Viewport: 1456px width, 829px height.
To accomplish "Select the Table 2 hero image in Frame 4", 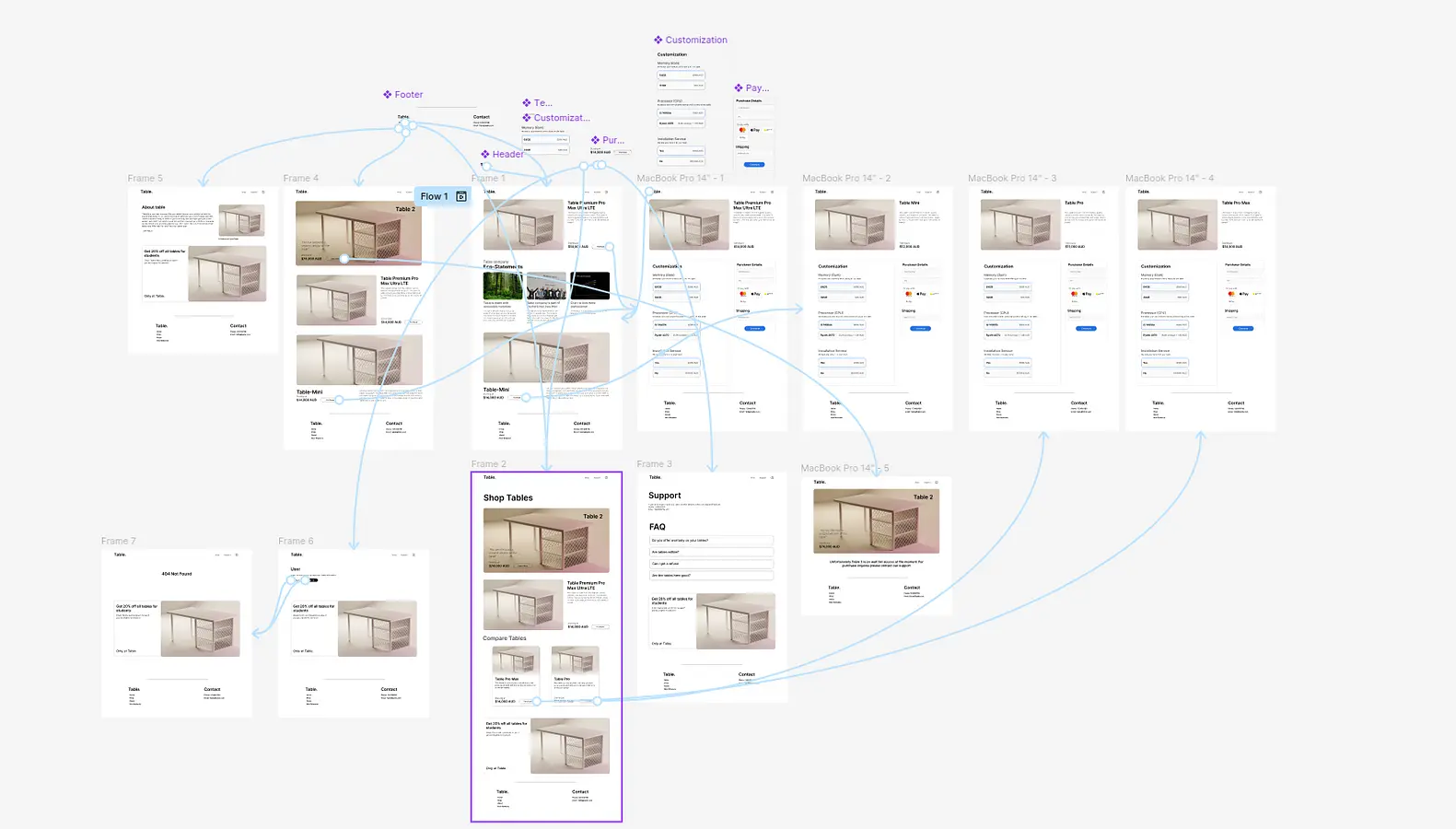I will (358, 233).
